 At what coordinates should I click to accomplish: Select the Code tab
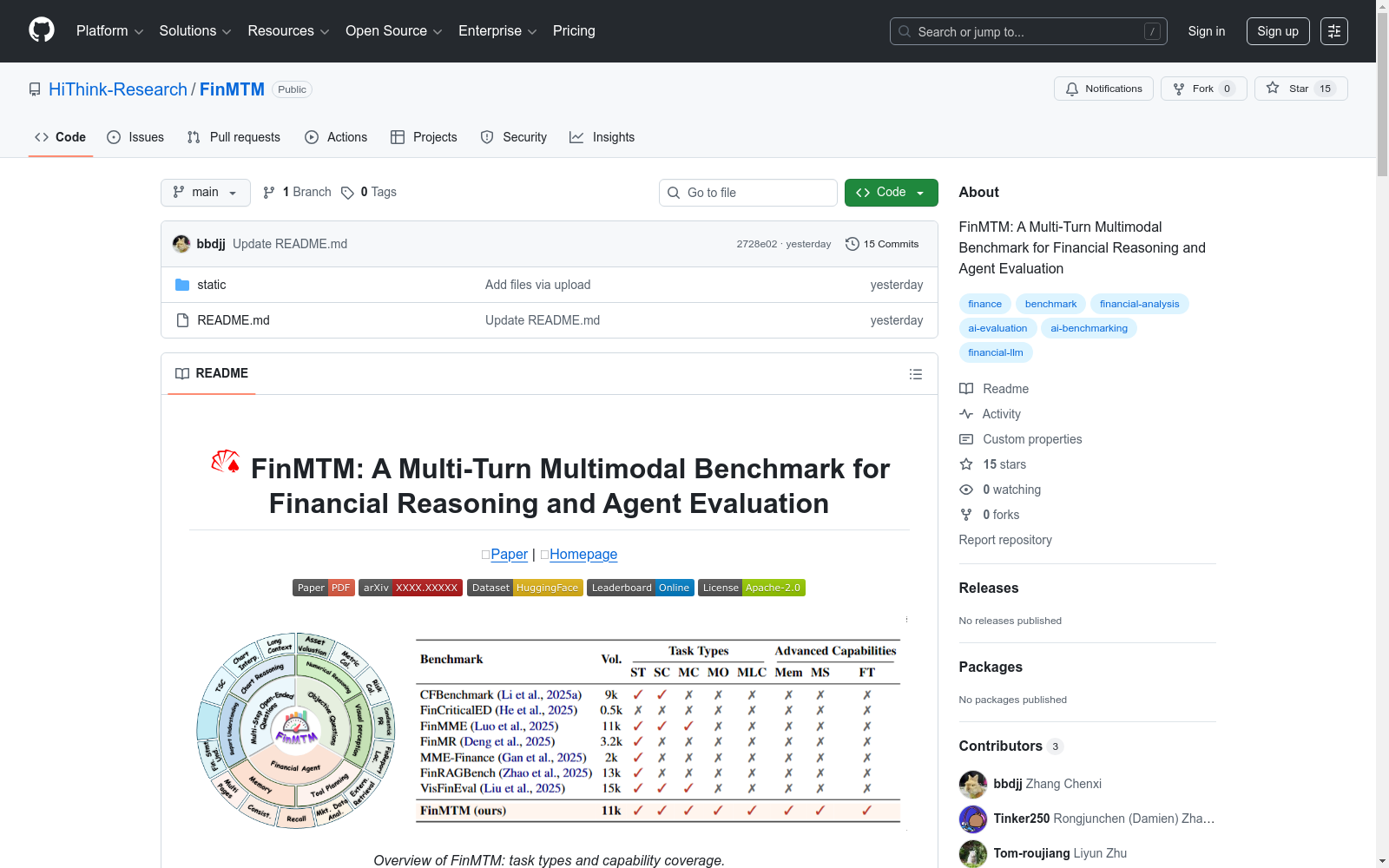pos(61,137)
